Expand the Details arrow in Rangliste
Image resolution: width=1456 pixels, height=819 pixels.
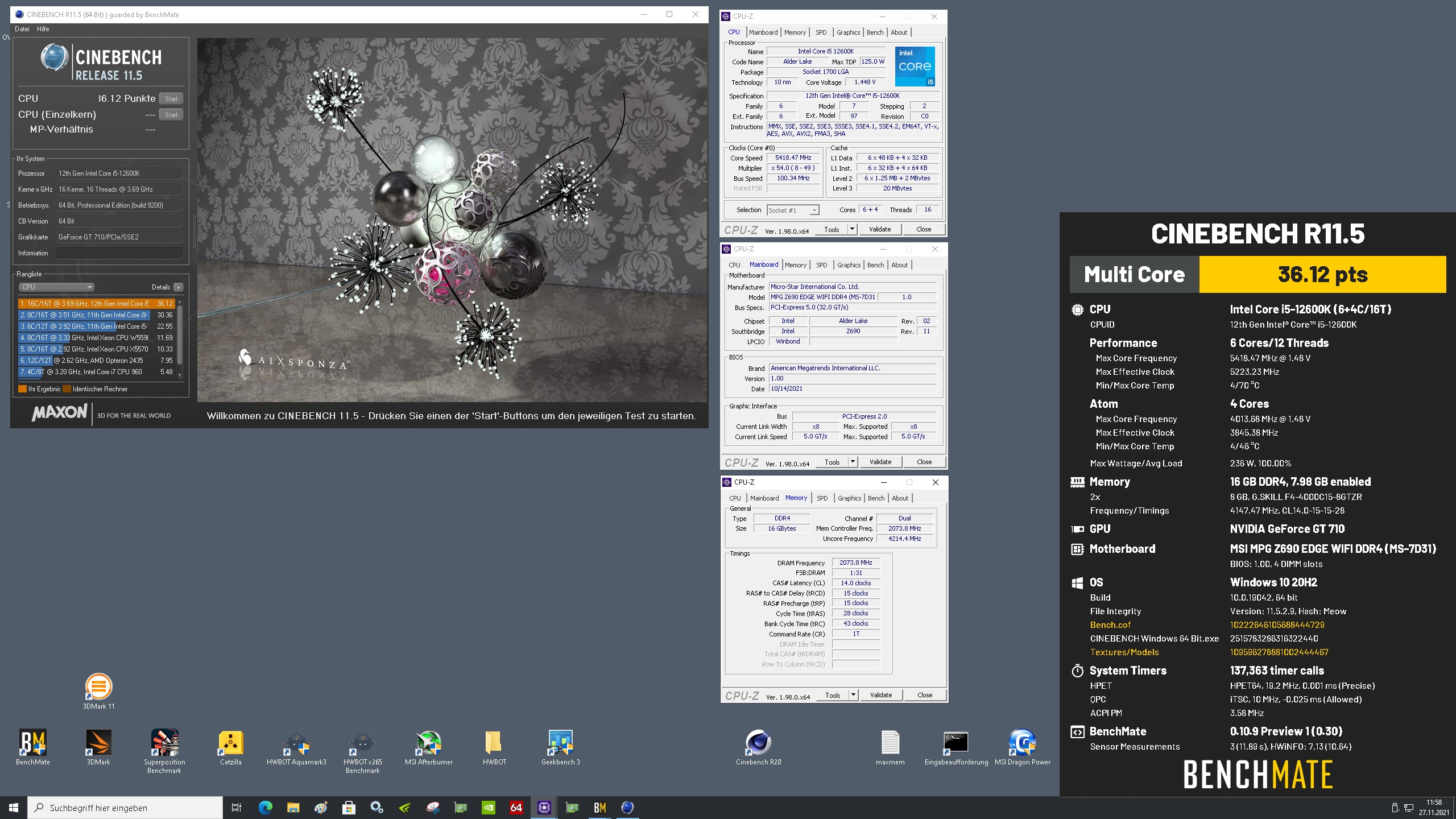(179, 287)
